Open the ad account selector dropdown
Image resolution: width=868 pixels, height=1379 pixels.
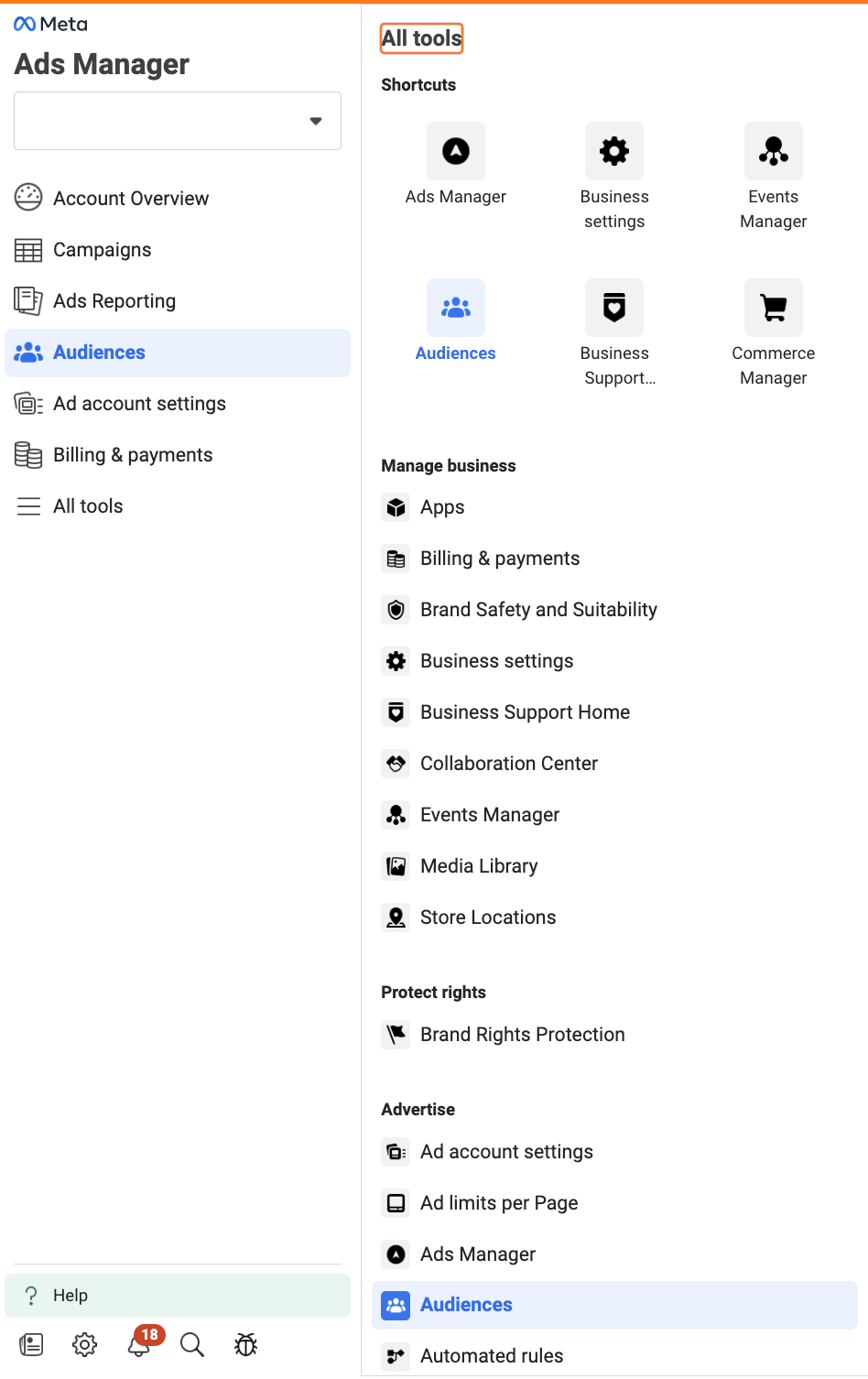click(x=178, y=121)
